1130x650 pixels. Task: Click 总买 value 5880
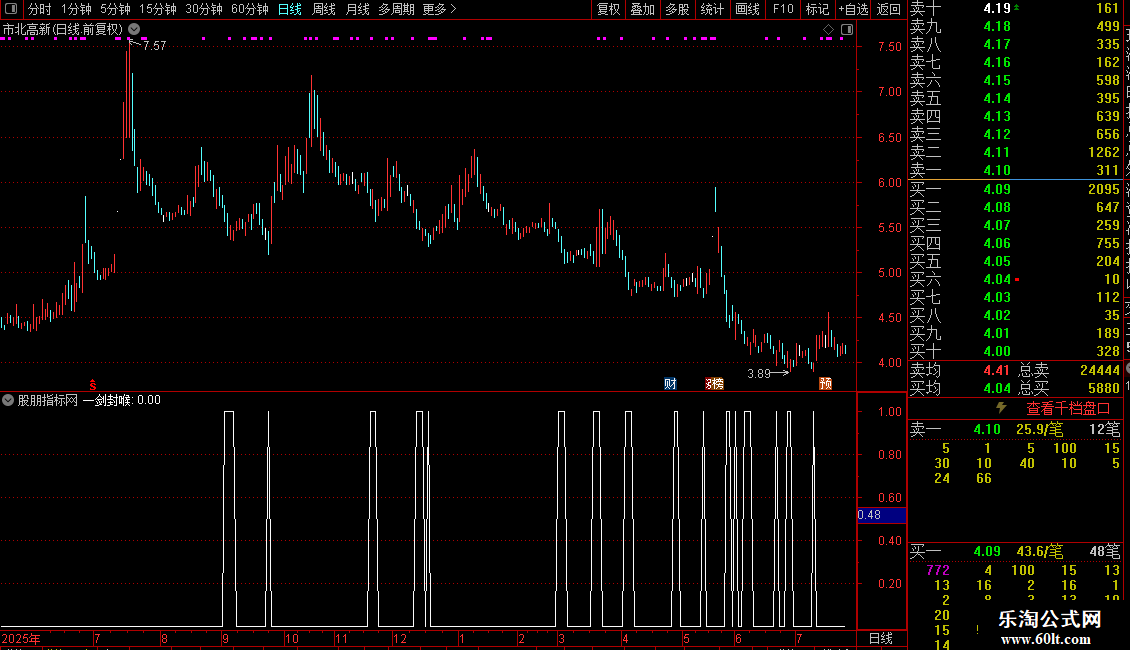pos(1103,388)
